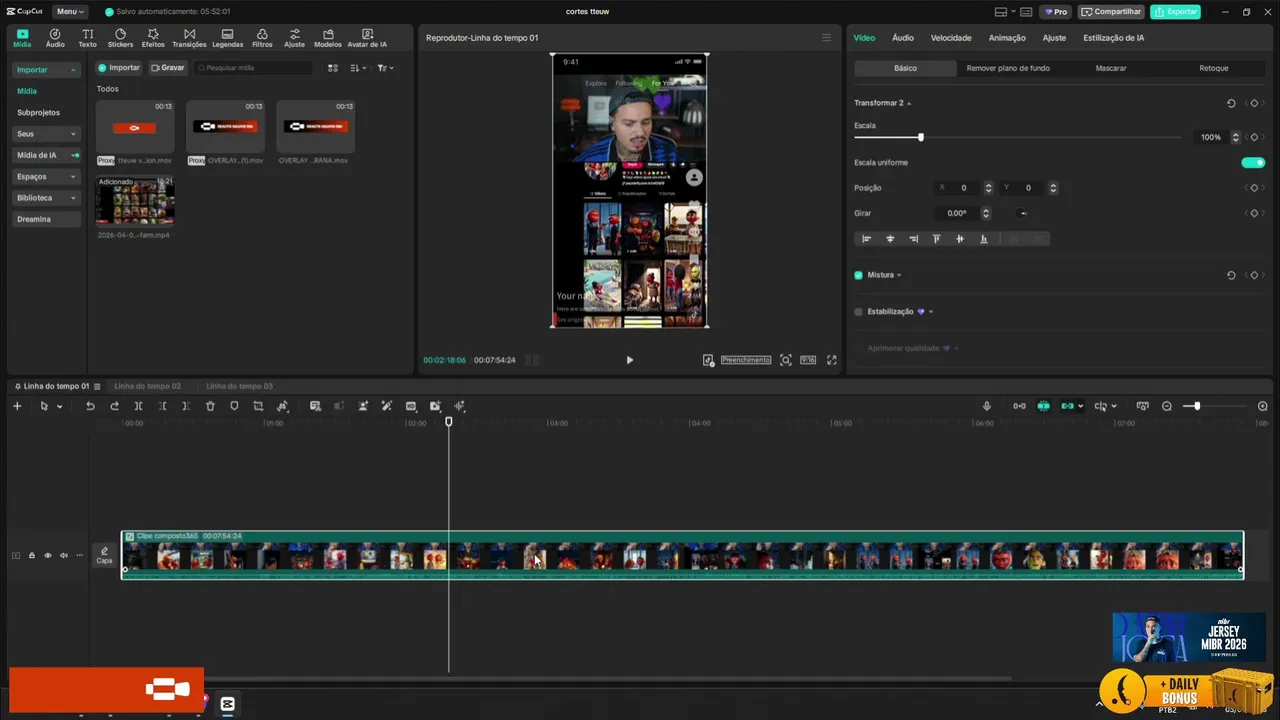Open the Stickers panel

tap(120, 38)
